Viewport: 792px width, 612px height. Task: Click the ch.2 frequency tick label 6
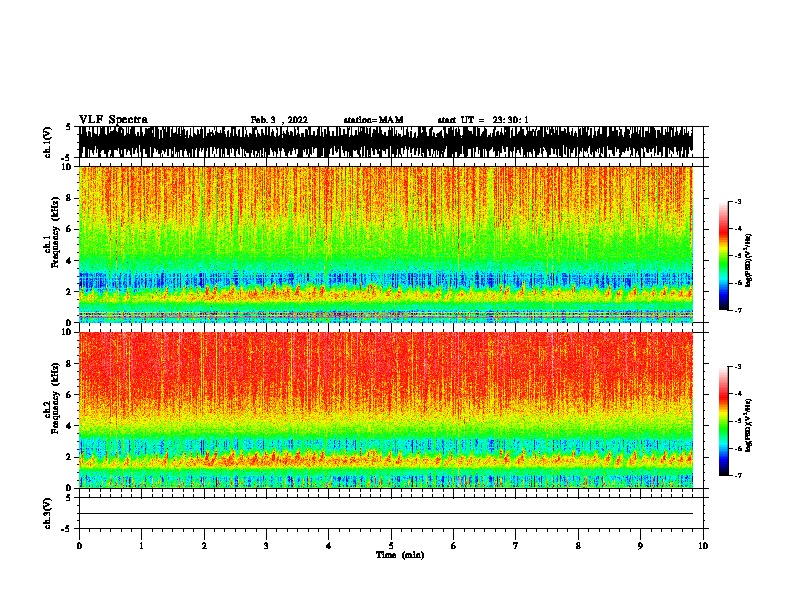tap(71, 394)
